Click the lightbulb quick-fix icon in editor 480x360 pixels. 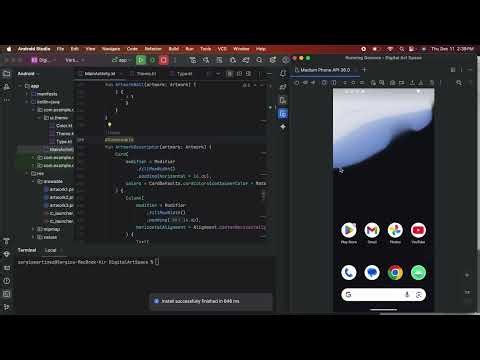(109, 125)
